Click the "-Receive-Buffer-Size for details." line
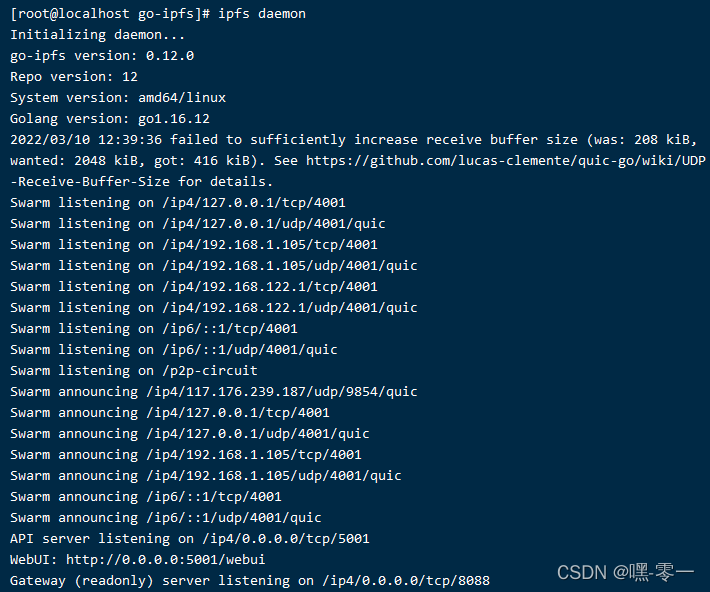Viewport: 710px width, 592px height. [x=142, y=181]
